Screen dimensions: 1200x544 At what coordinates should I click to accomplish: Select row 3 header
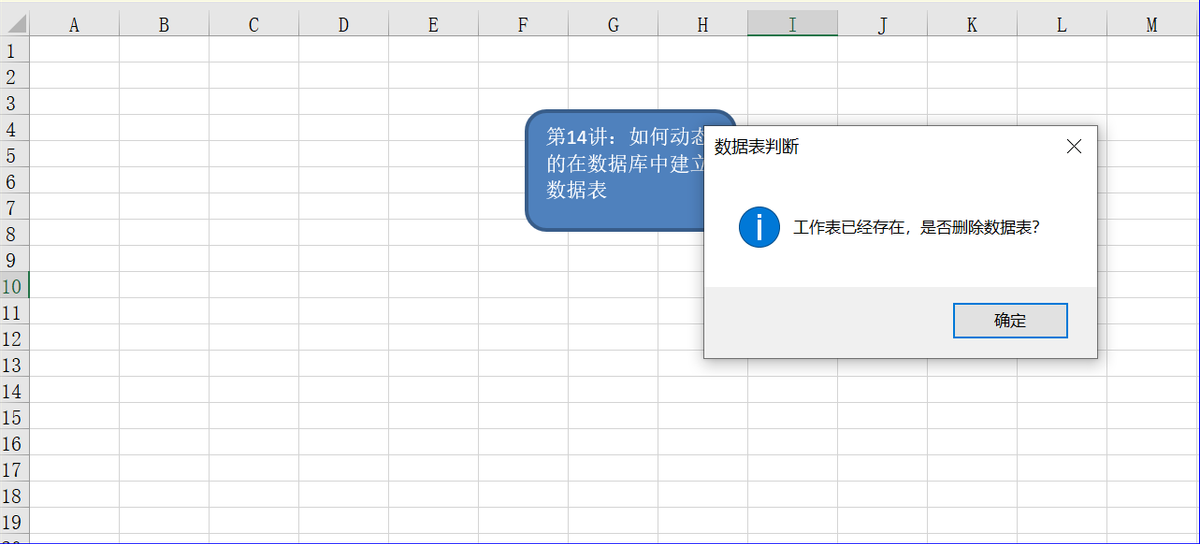pos(14,102)
